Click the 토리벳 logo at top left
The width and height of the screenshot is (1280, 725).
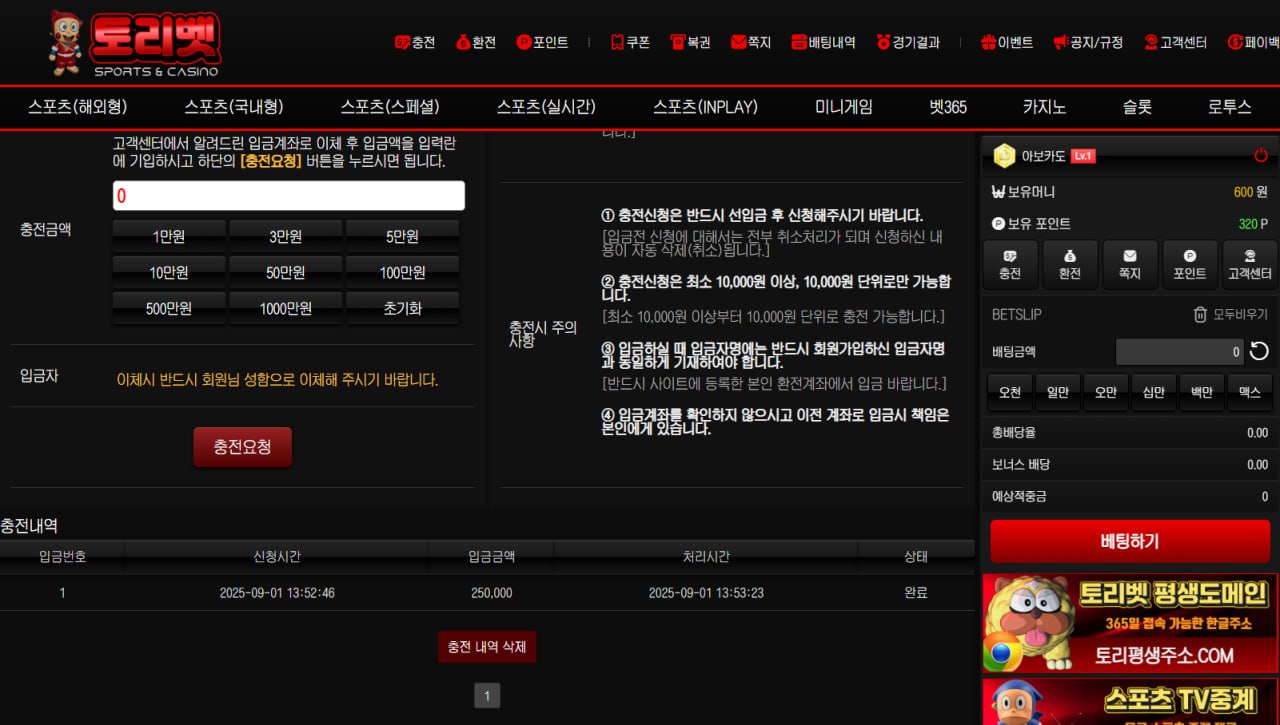(x=135, y=43)
